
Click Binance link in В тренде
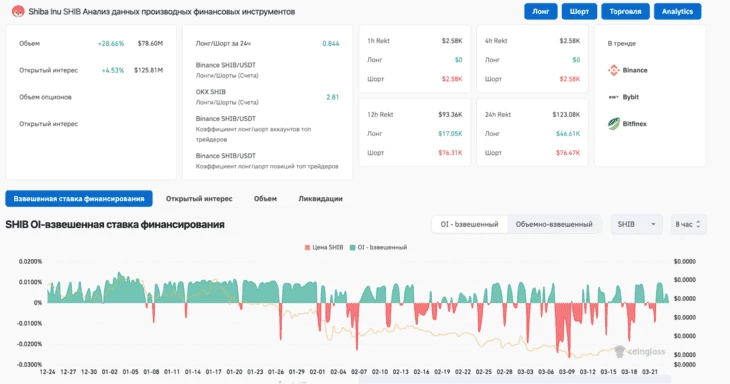tap(635, 70)
